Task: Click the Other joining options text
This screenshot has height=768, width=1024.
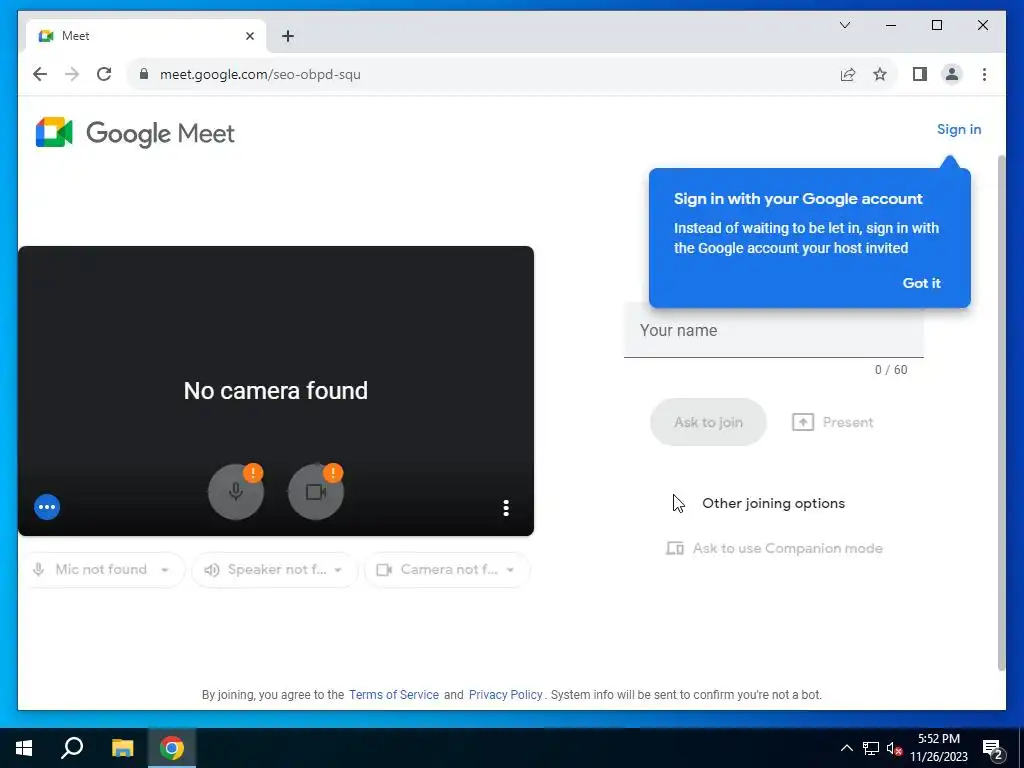Action: pyautogui.click(x=773, y=504)
